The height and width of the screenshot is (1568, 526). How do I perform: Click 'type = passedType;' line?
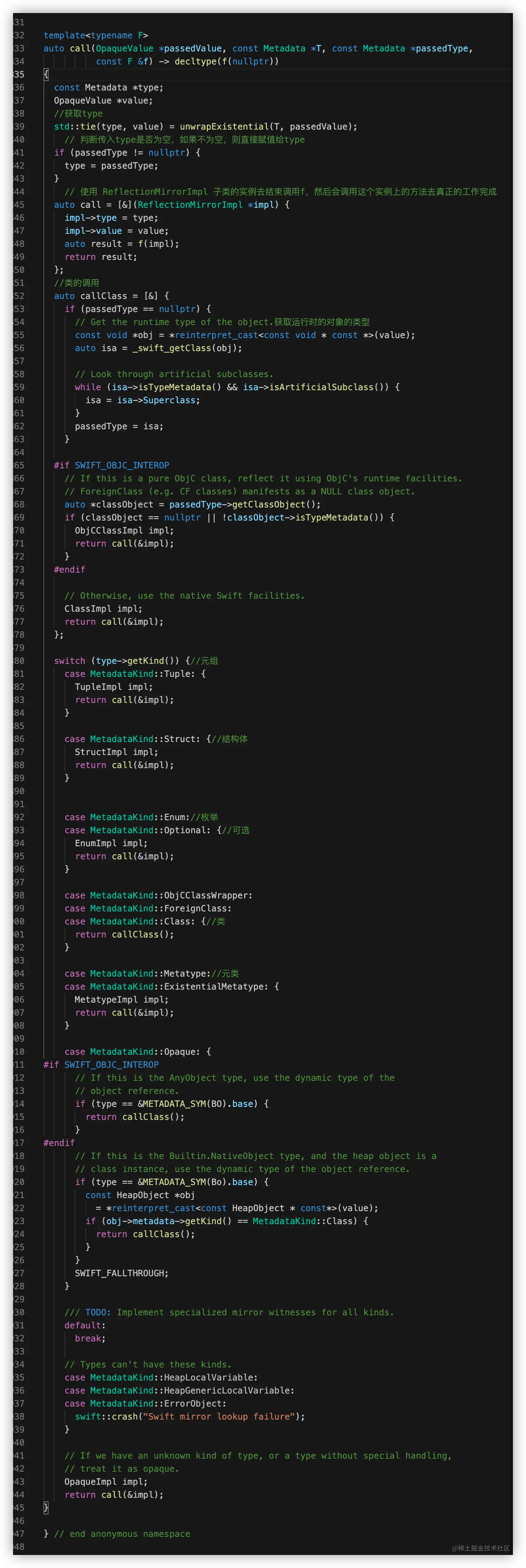(111, 165)
